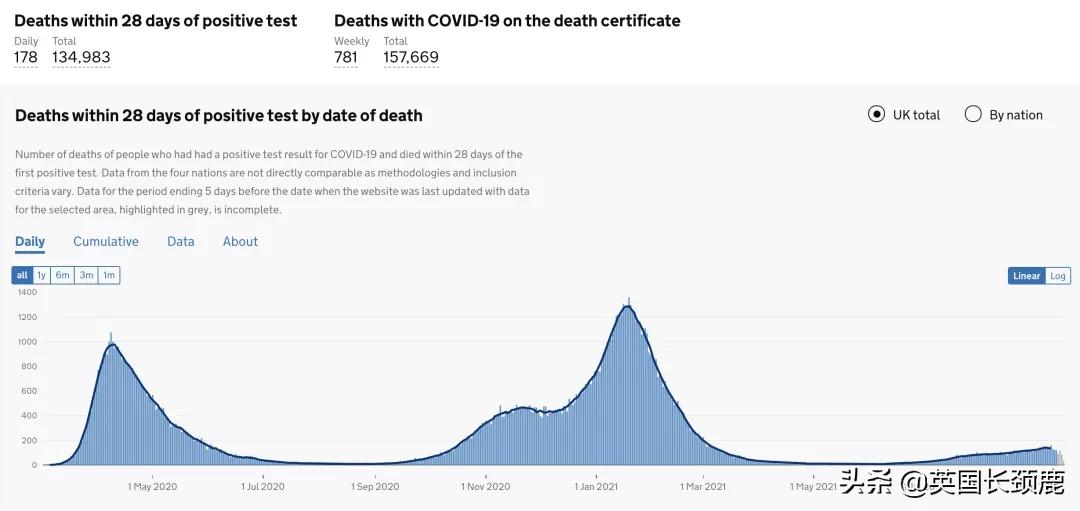Image resolution: width=1080 pixels, height=511 pixels.
Task: Open the About tab
Action: pyautogui.click(x=240, y=241)
